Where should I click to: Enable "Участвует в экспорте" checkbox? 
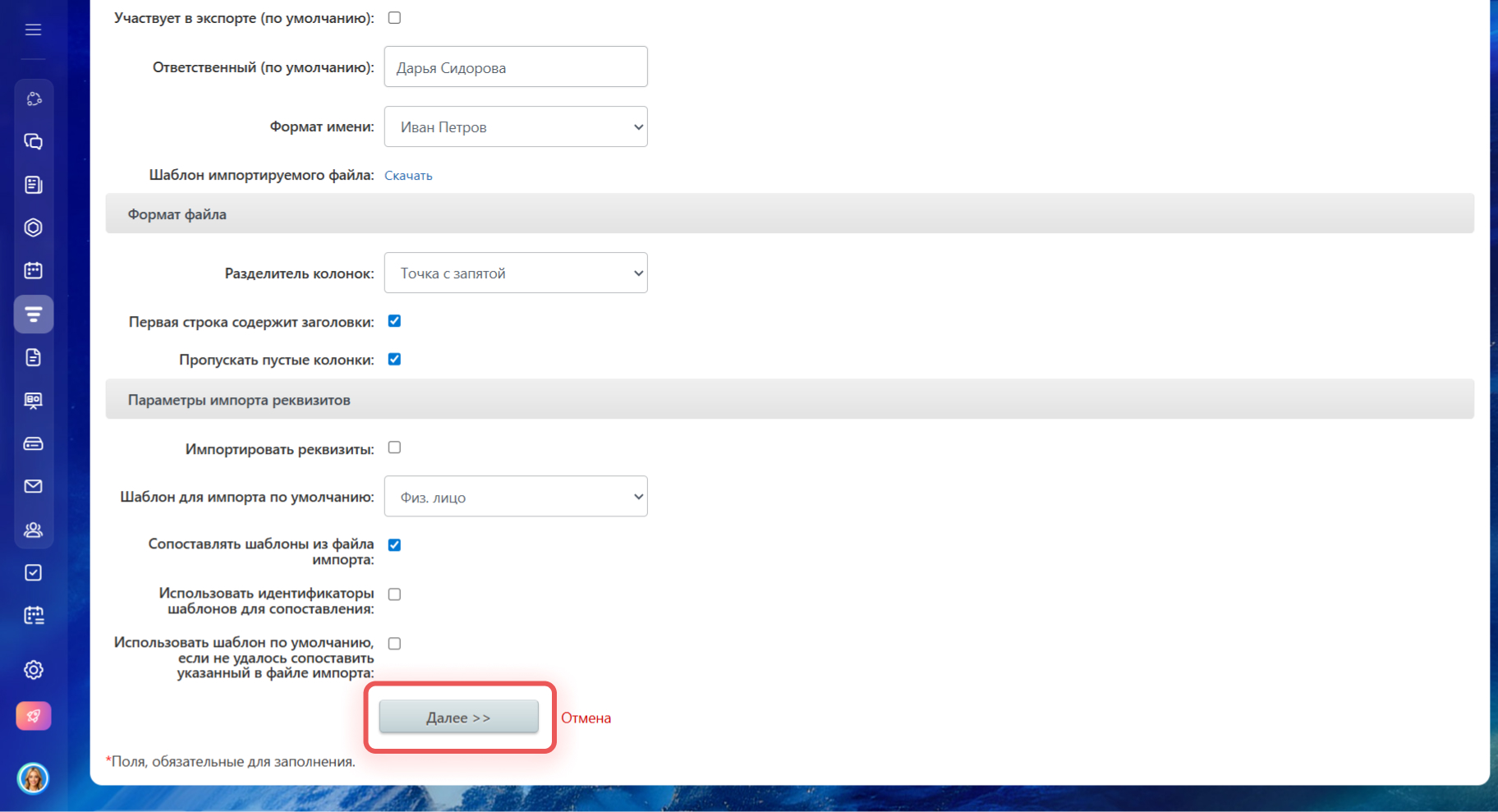click(x=394, y=18)
